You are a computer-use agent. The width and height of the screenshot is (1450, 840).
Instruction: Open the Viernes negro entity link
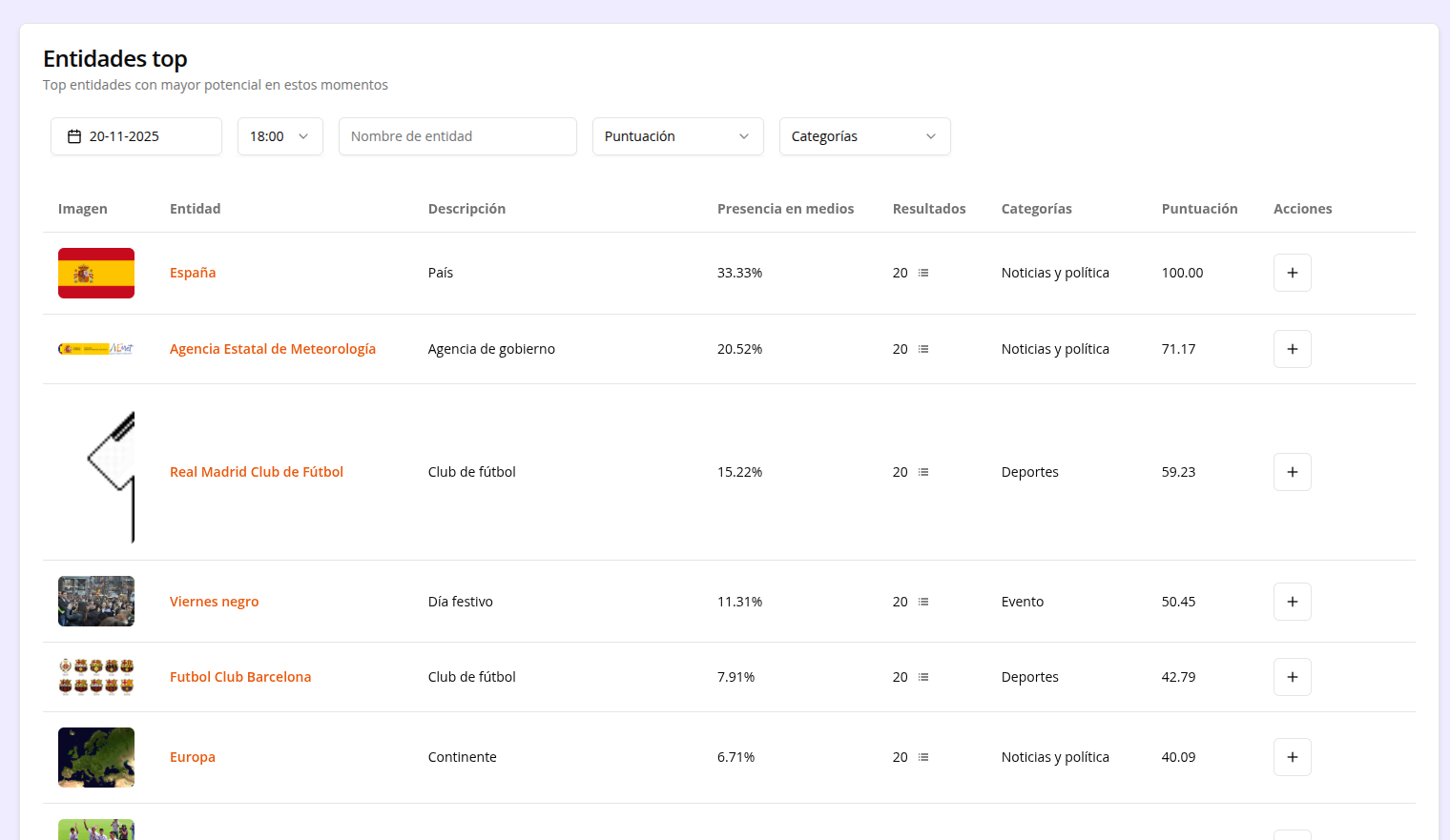[214, 602]
